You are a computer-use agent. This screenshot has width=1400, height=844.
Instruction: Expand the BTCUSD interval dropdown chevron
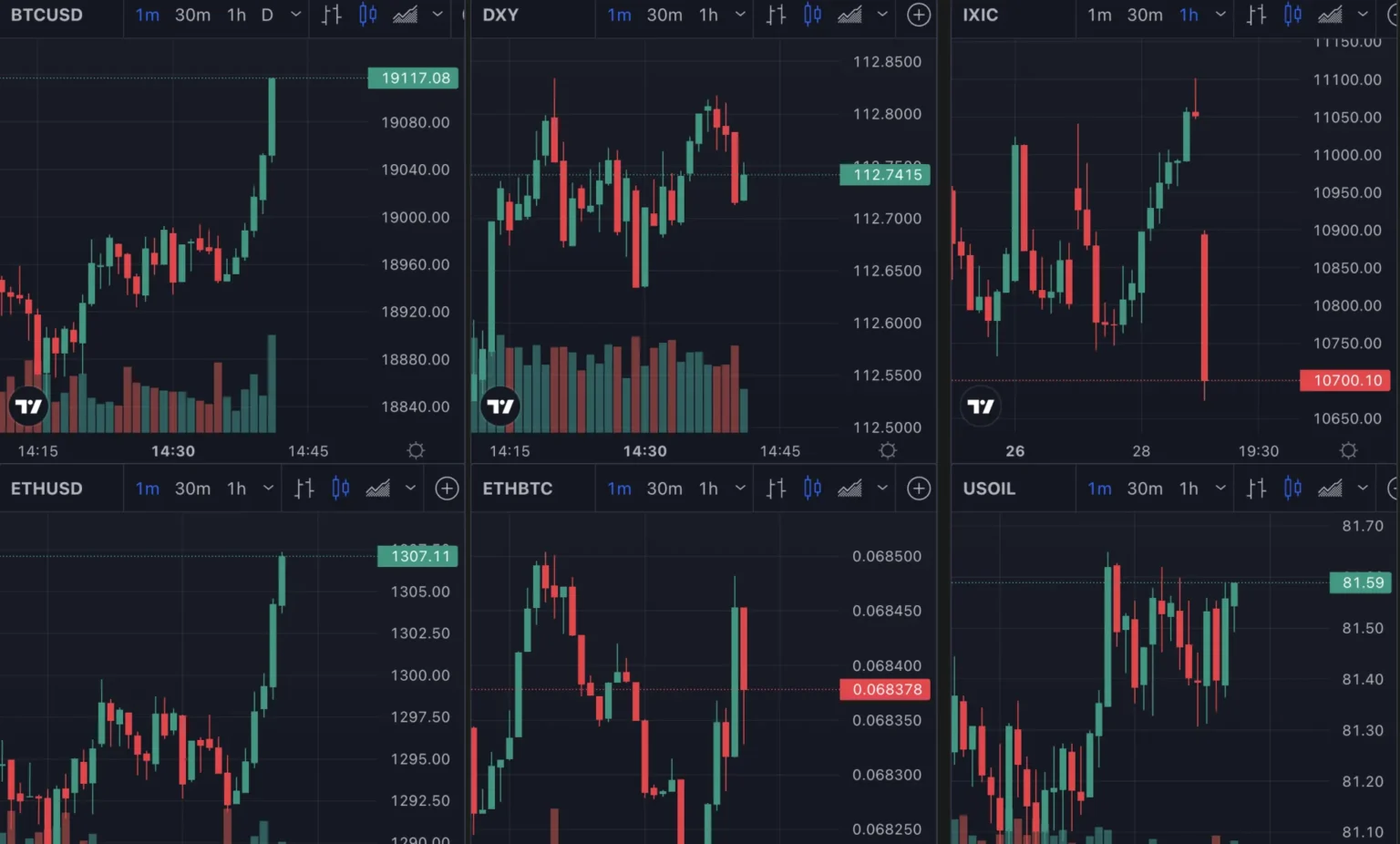click(295, 15)
